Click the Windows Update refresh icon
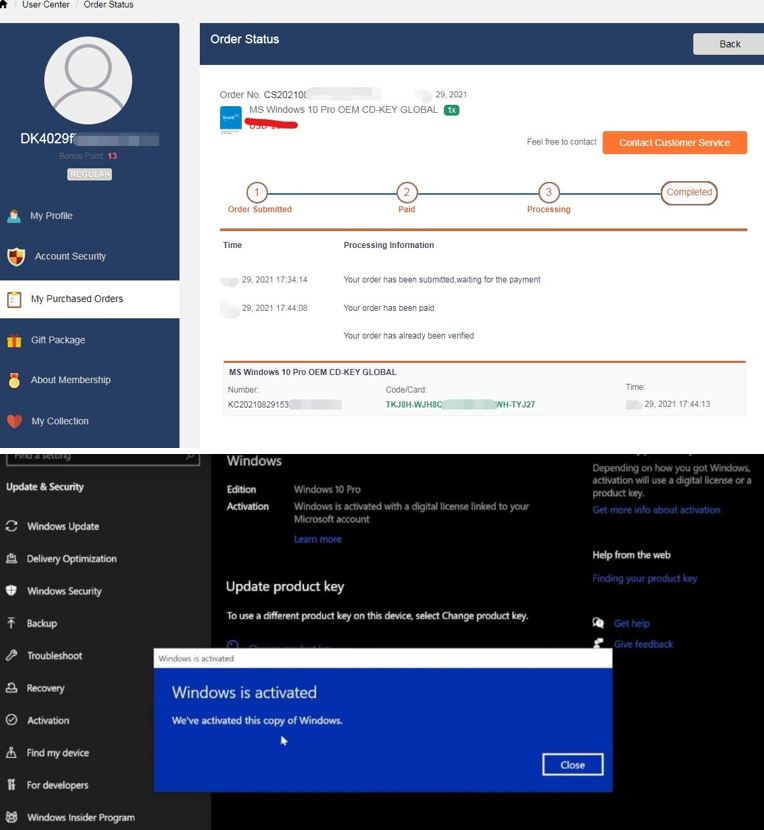The image size is (764, 830). [12, 526]
